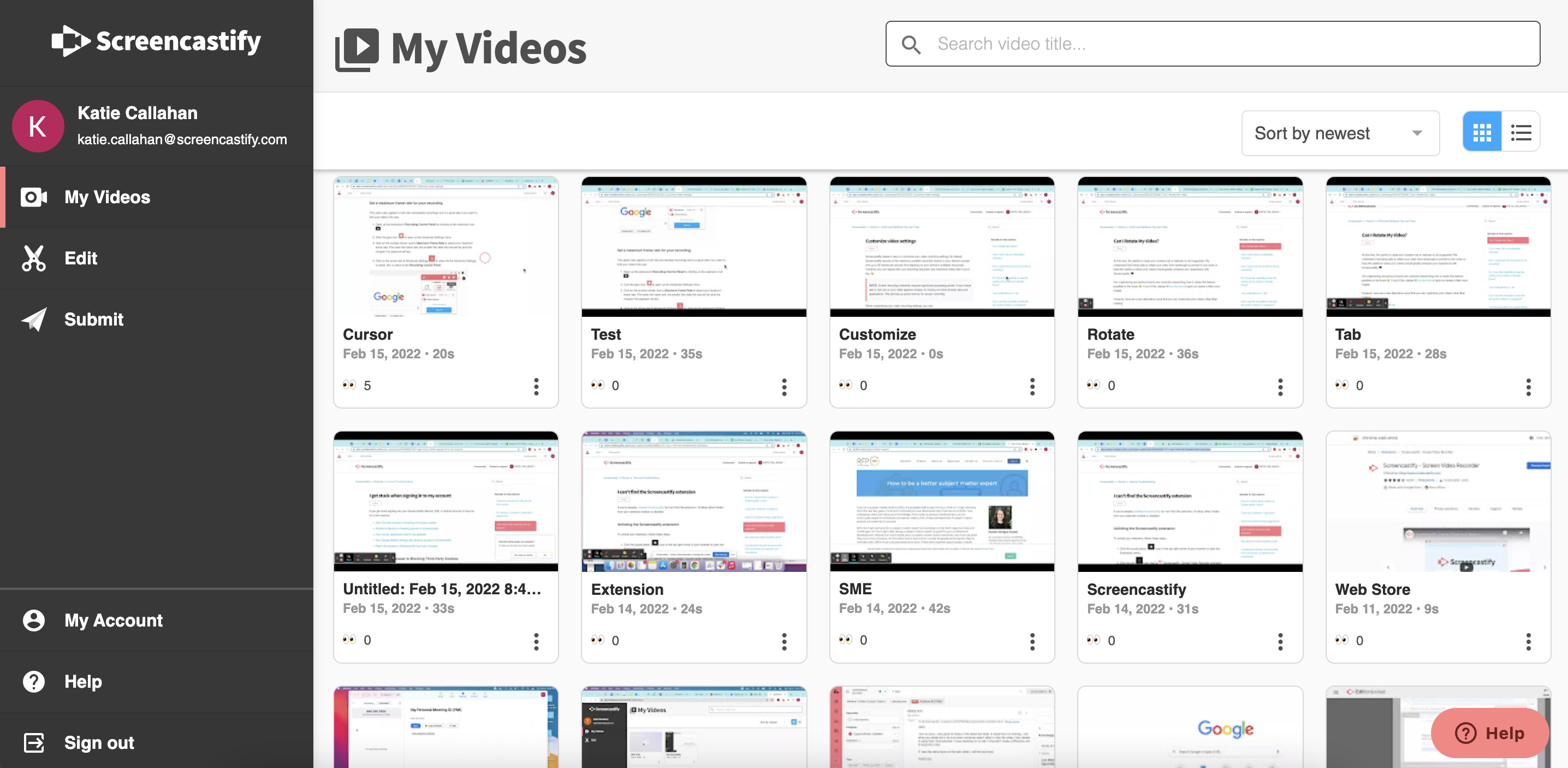
Task: Select the scissors Edit icon
Action: [x=34, y=258]
